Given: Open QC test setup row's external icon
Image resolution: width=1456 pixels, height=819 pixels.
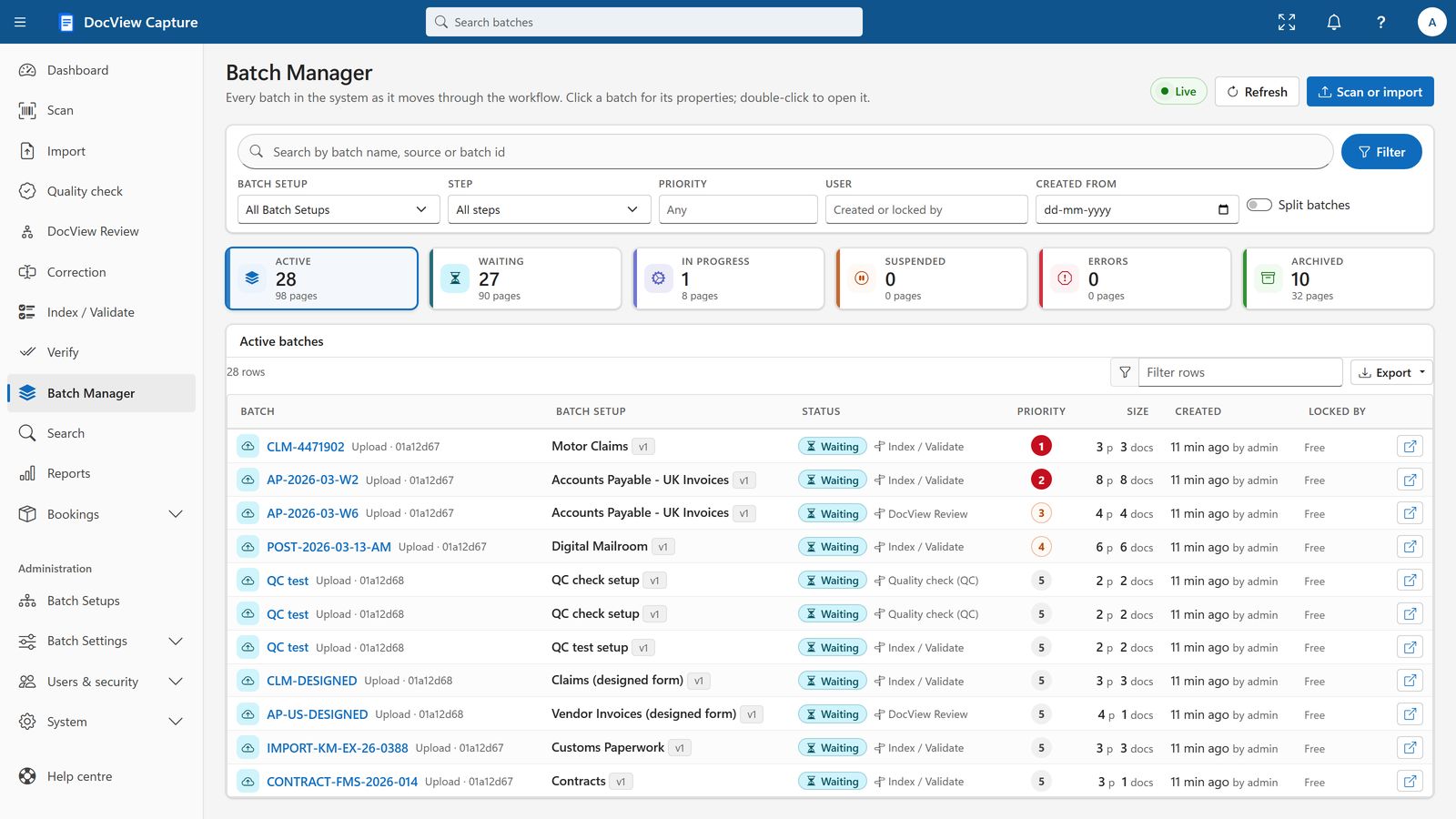Looking at the screenshot, I should pyautogui.click(x=1410, y=647).
